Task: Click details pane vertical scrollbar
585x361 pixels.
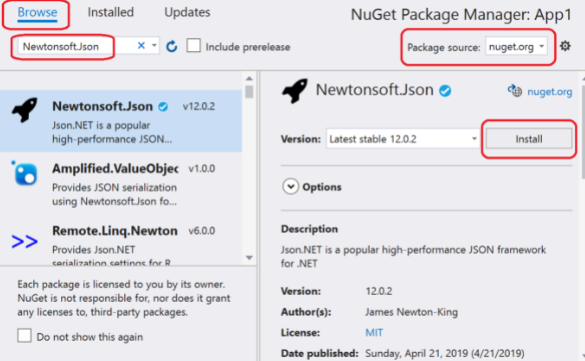Action: tap(583, 131)
